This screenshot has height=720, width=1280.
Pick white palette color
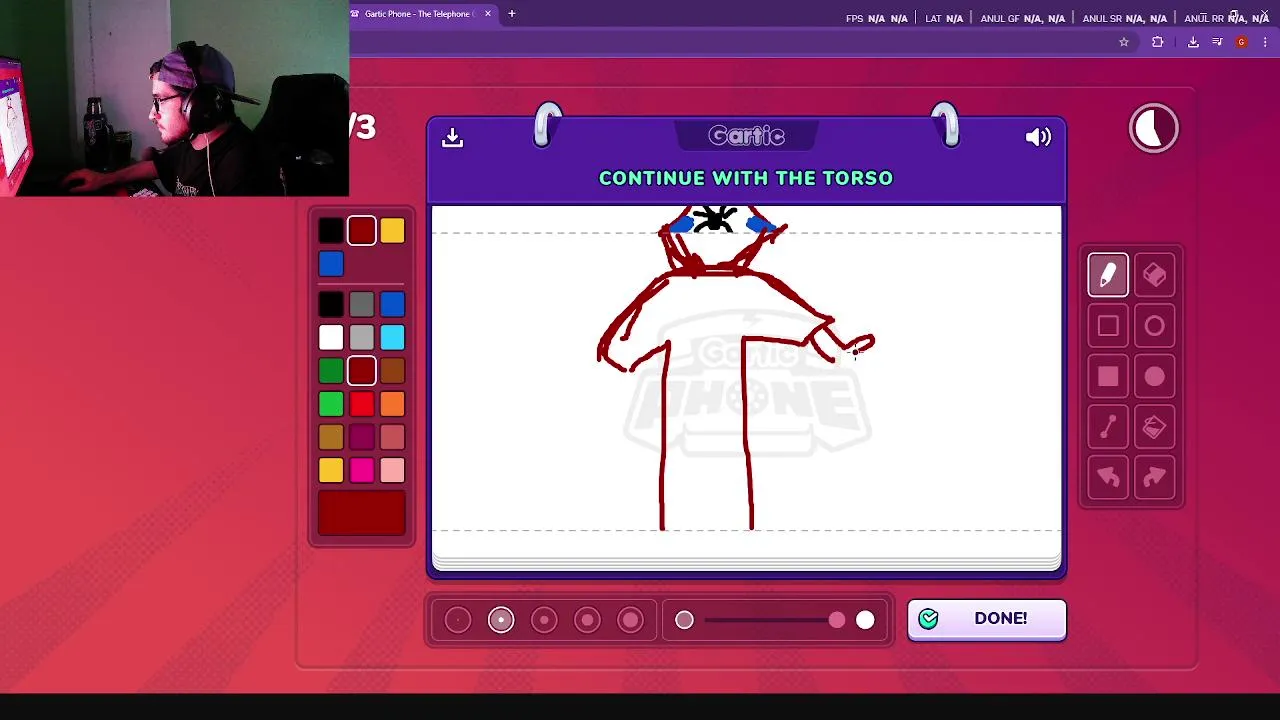(331, 338)
